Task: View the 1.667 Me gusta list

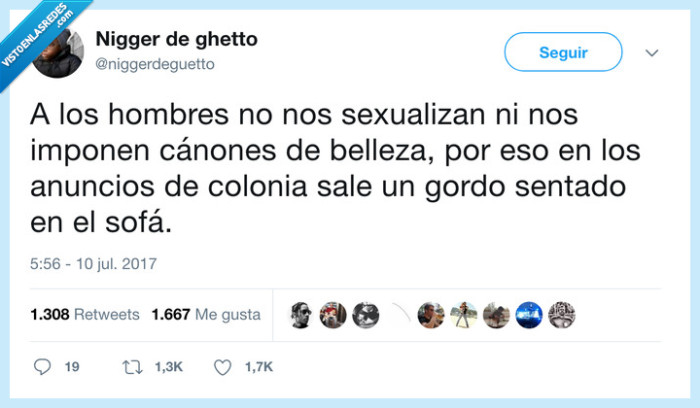Action: click(206, 315)
